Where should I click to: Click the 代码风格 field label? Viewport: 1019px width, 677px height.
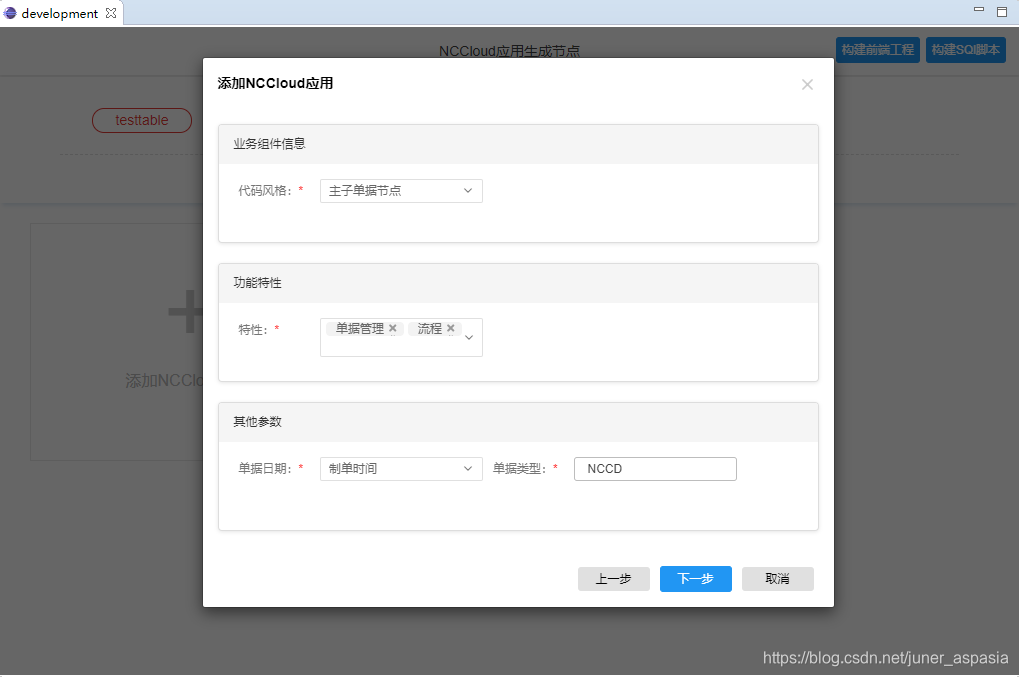point(265,190)
